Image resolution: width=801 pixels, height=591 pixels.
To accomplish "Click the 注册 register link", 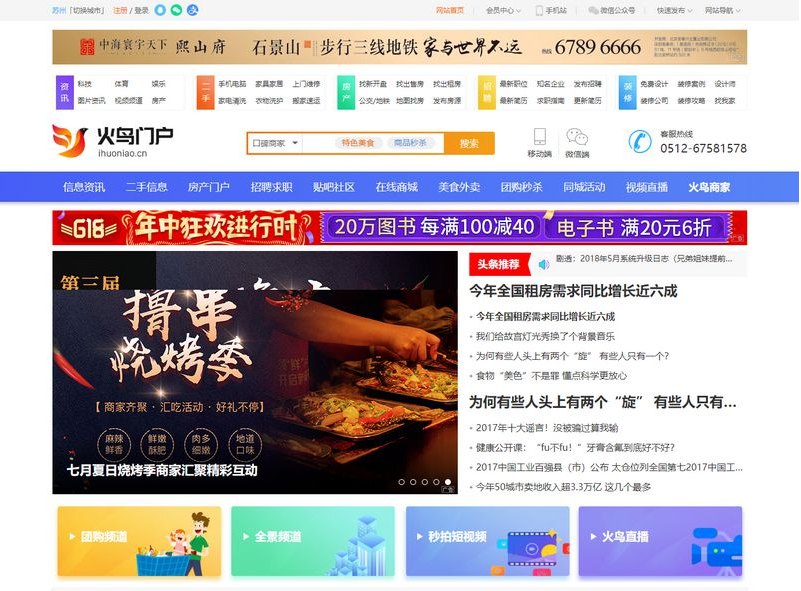I will [x=120, y=10].
